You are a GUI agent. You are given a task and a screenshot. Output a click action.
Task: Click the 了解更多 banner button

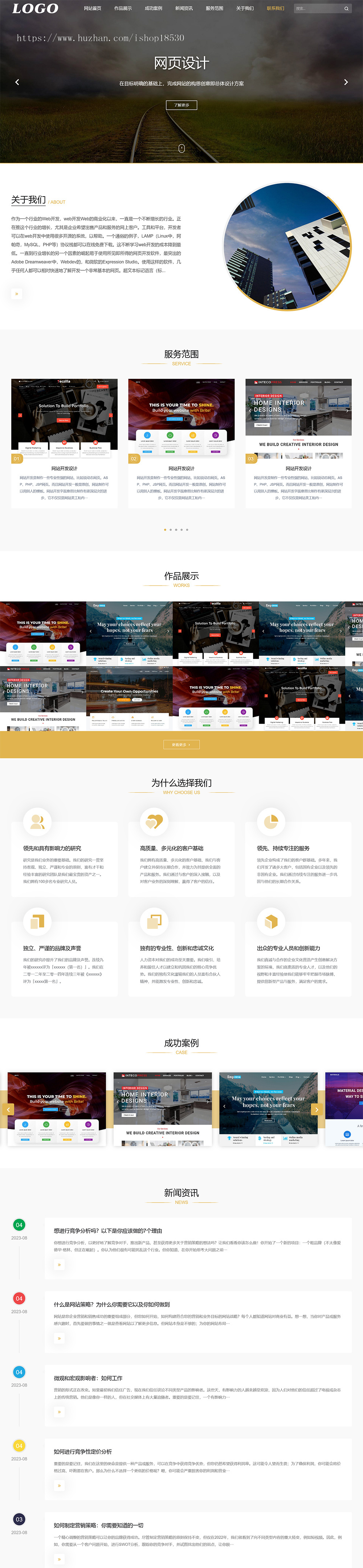tap(181, 105)
